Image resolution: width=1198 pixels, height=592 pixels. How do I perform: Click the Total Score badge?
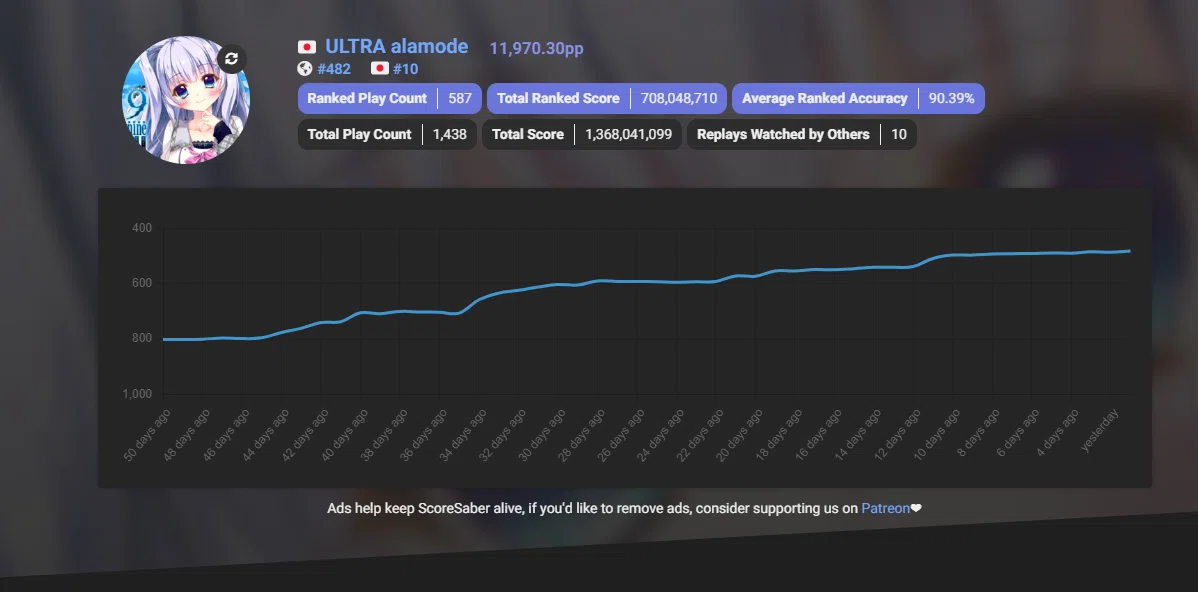[582, 134]
